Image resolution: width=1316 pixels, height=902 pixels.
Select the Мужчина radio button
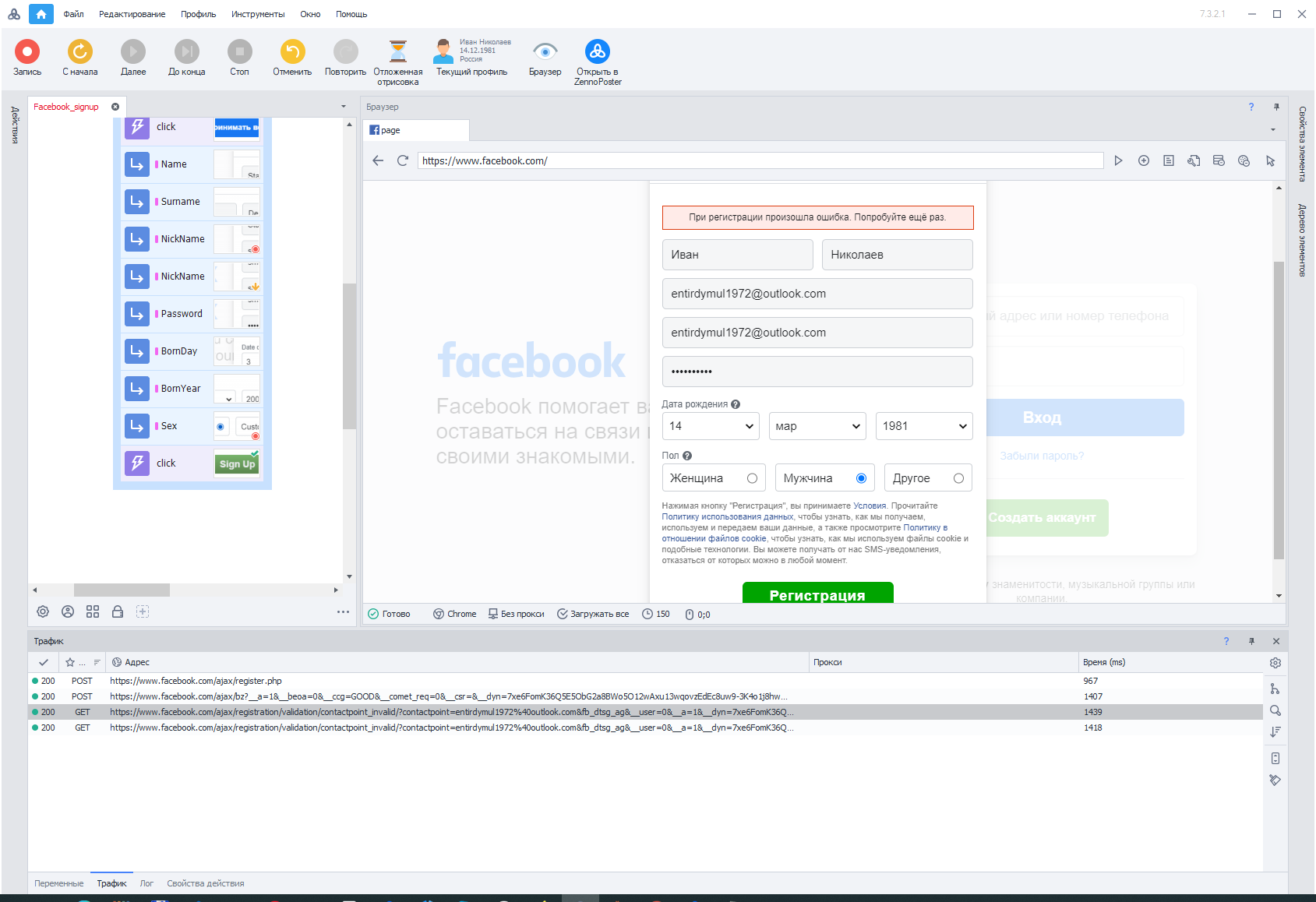pos(861,478)
